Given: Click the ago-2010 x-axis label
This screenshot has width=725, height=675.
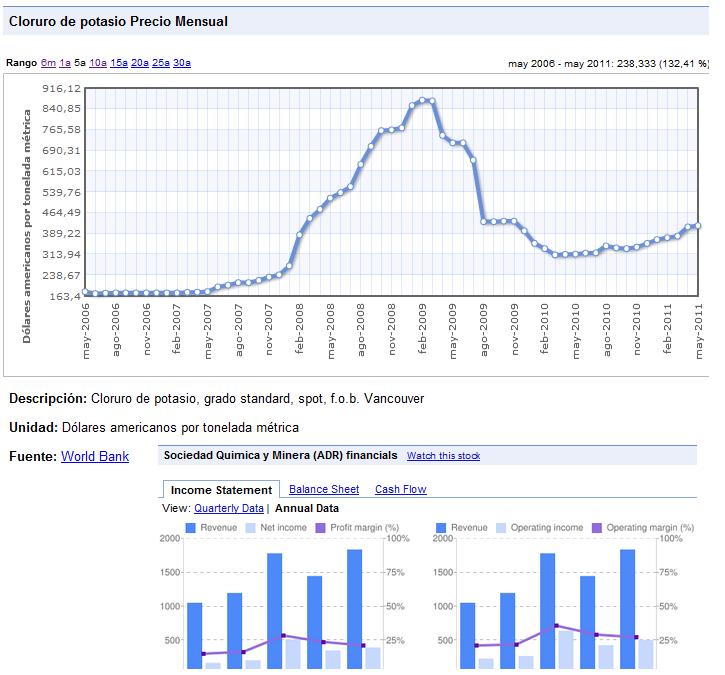Looking at the screenshot, I should (607, 330).
